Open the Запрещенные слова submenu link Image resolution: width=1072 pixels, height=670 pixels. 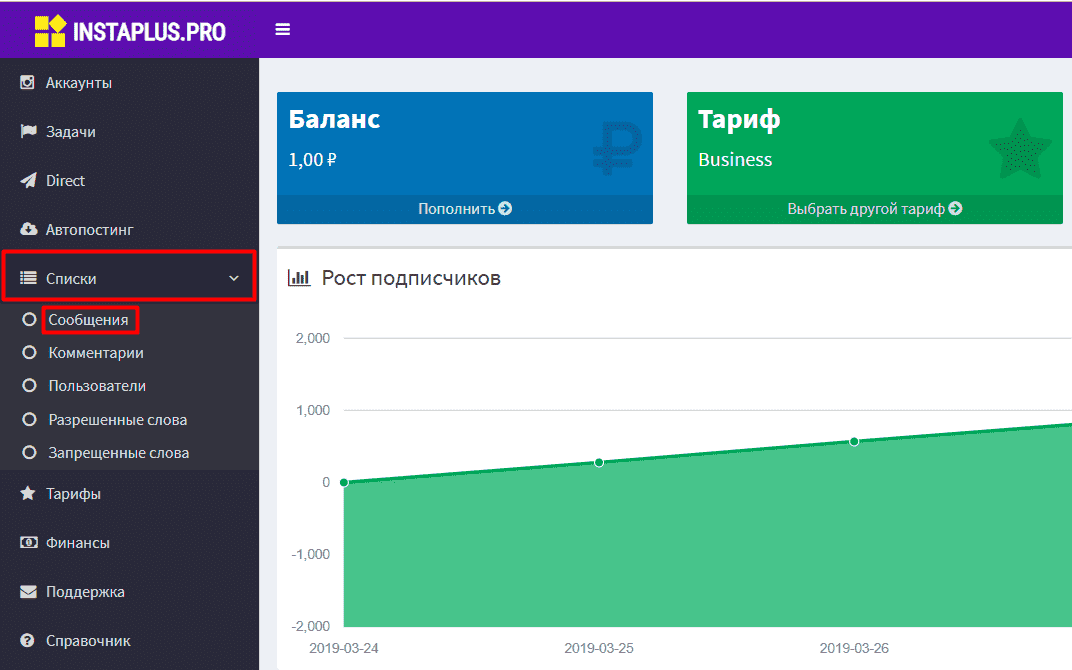click(118, 453)
